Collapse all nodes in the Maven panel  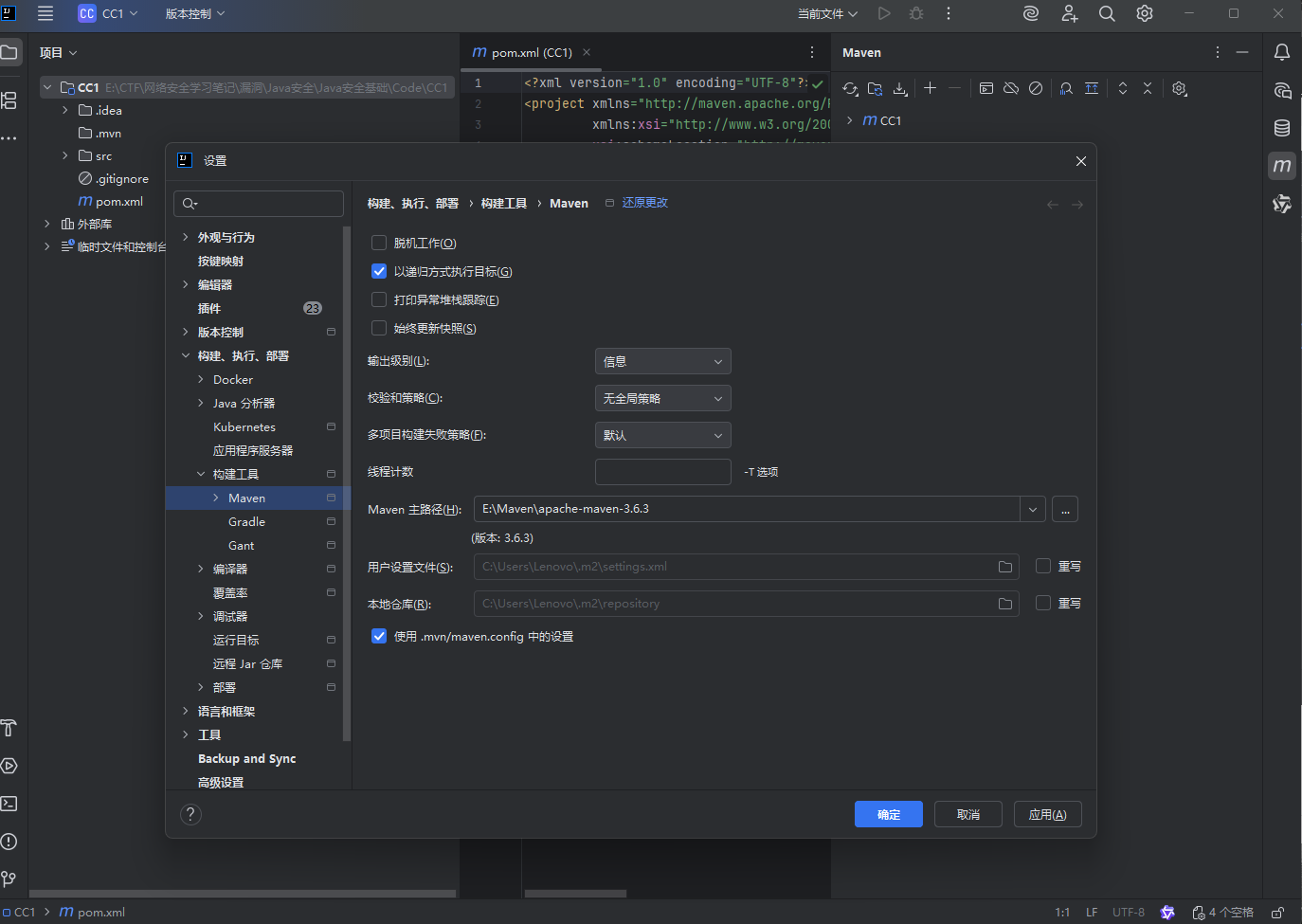pyautogui.click(x=1148, y=88)
